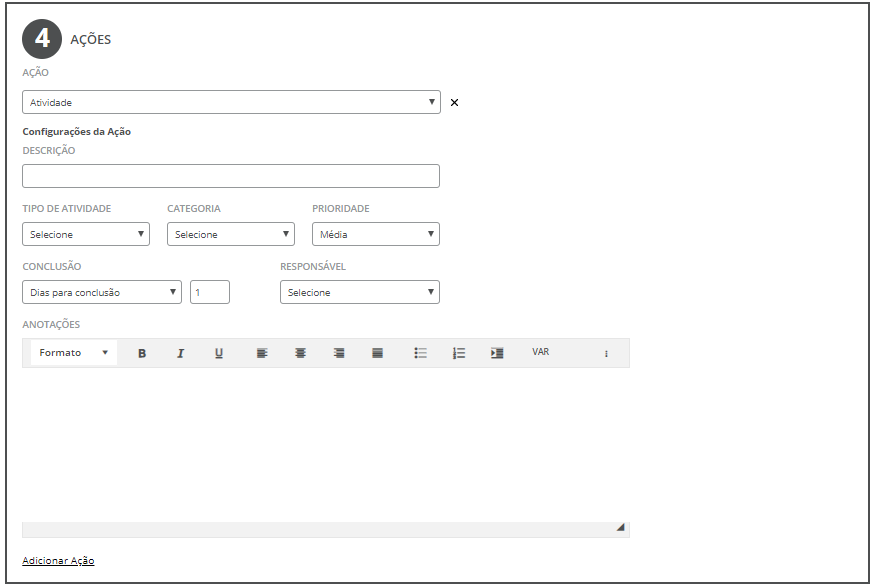Insert a variable using VAR button
This screenshot has width=874, height=587.
point(541,352)
